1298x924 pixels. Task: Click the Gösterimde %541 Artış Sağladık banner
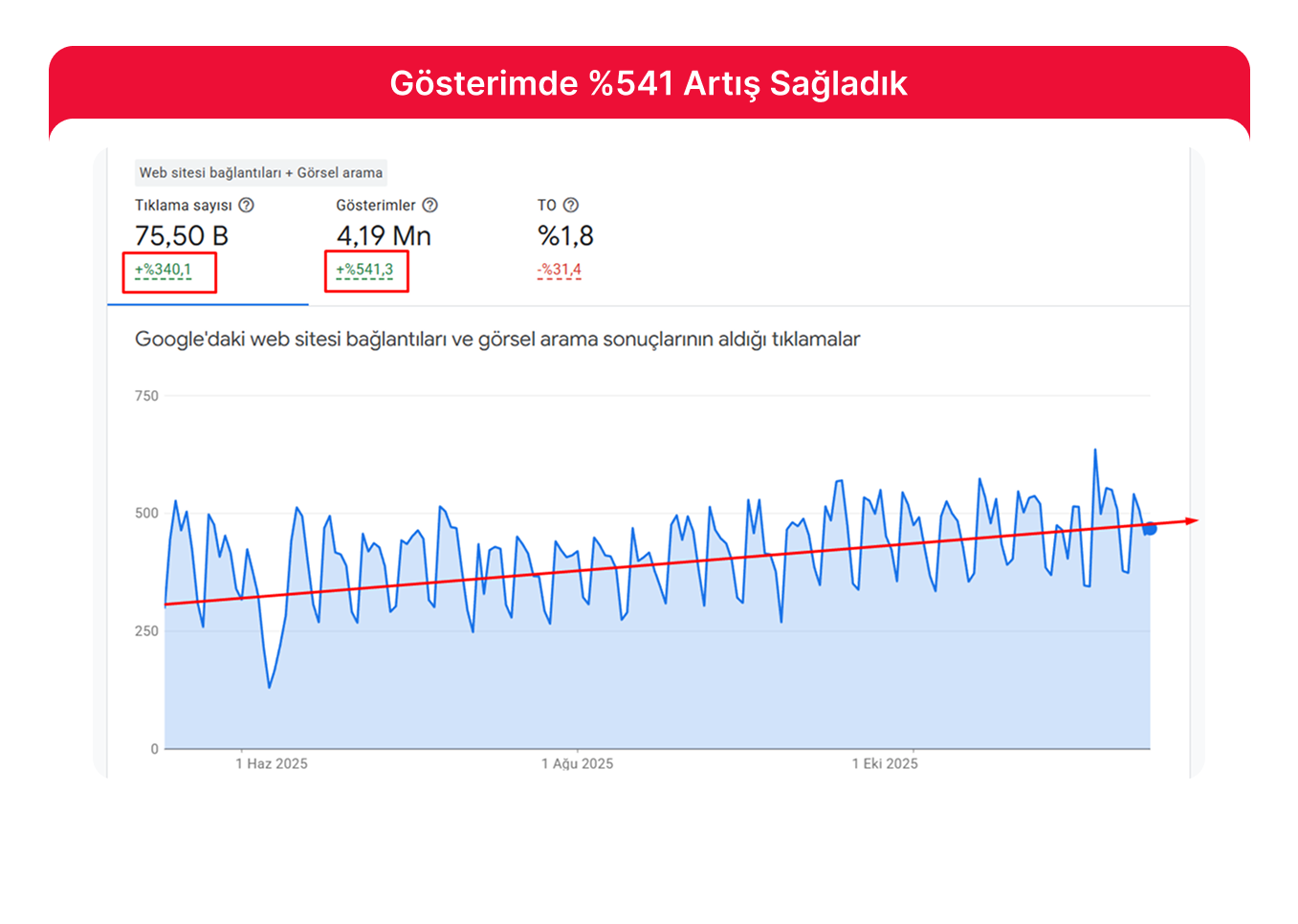(649, 84)
